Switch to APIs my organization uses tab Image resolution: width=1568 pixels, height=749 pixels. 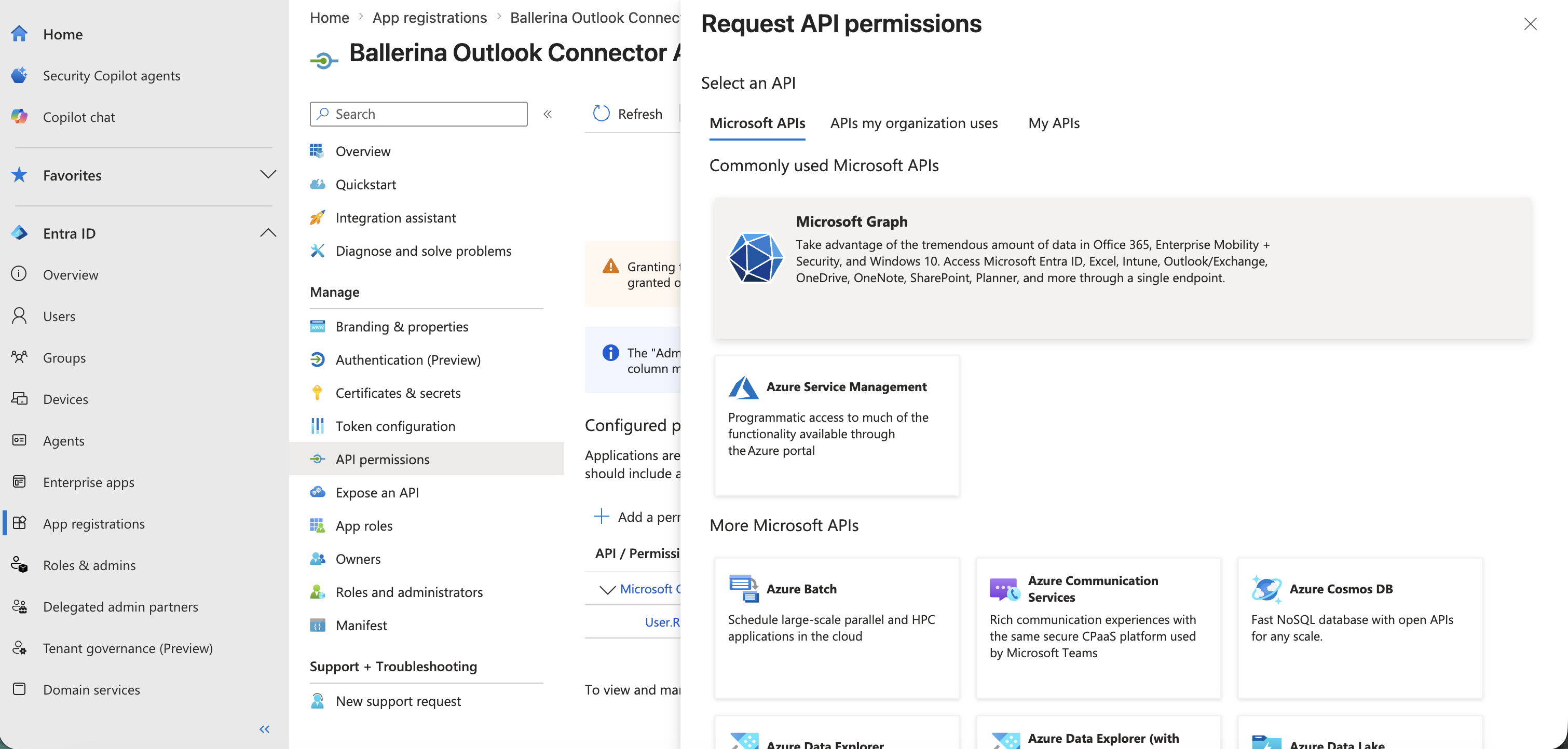913,123
